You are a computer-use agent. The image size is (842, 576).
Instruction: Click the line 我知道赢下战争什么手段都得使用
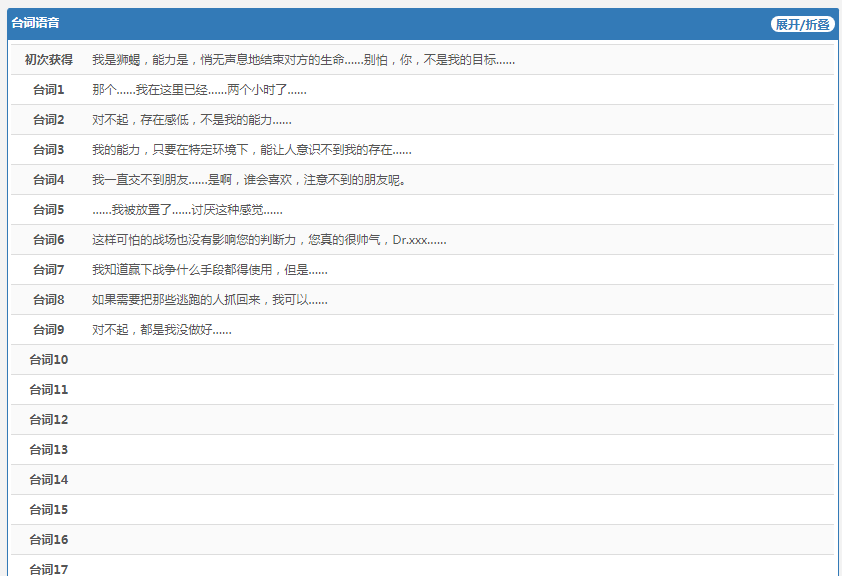tap(209, 270)
